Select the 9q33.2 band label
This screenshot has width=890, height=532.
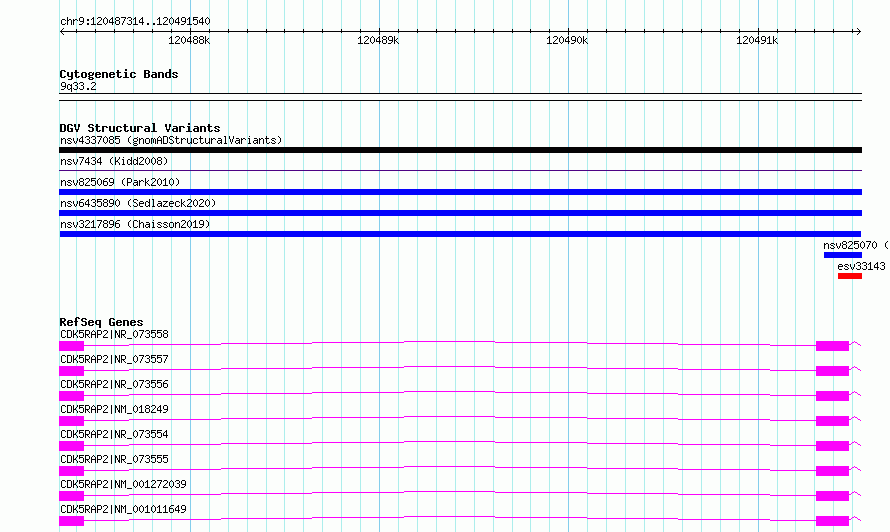click(x=78, y=86)
